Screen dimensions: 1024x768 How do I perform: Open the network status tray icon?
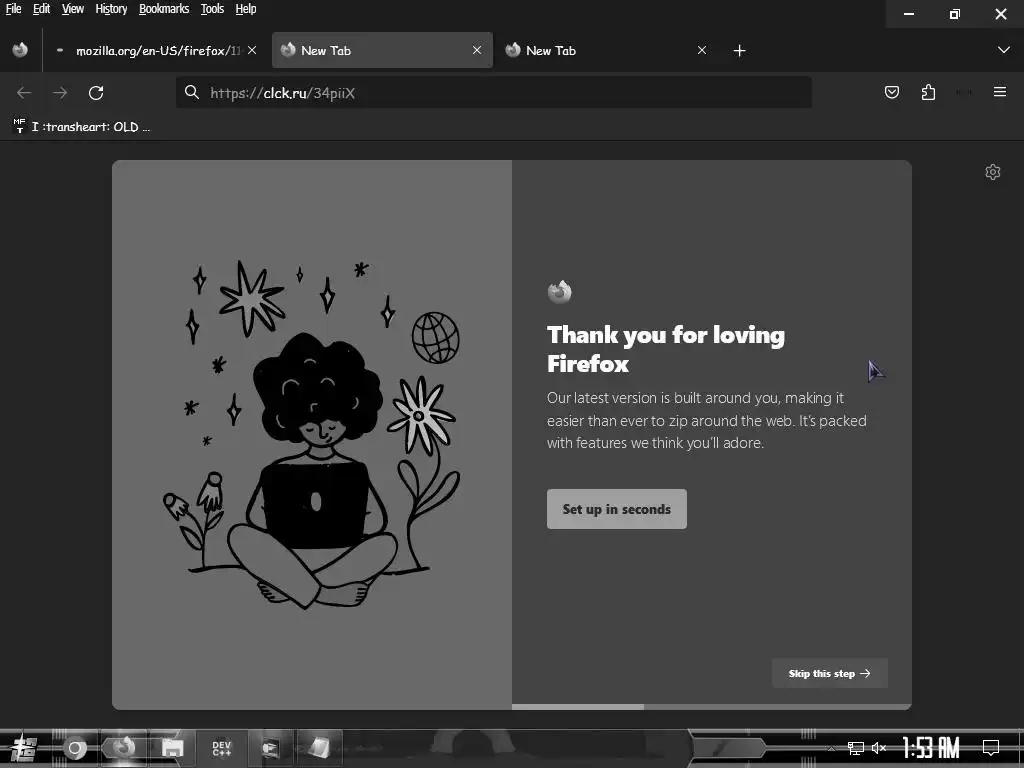tap(856, 748)
